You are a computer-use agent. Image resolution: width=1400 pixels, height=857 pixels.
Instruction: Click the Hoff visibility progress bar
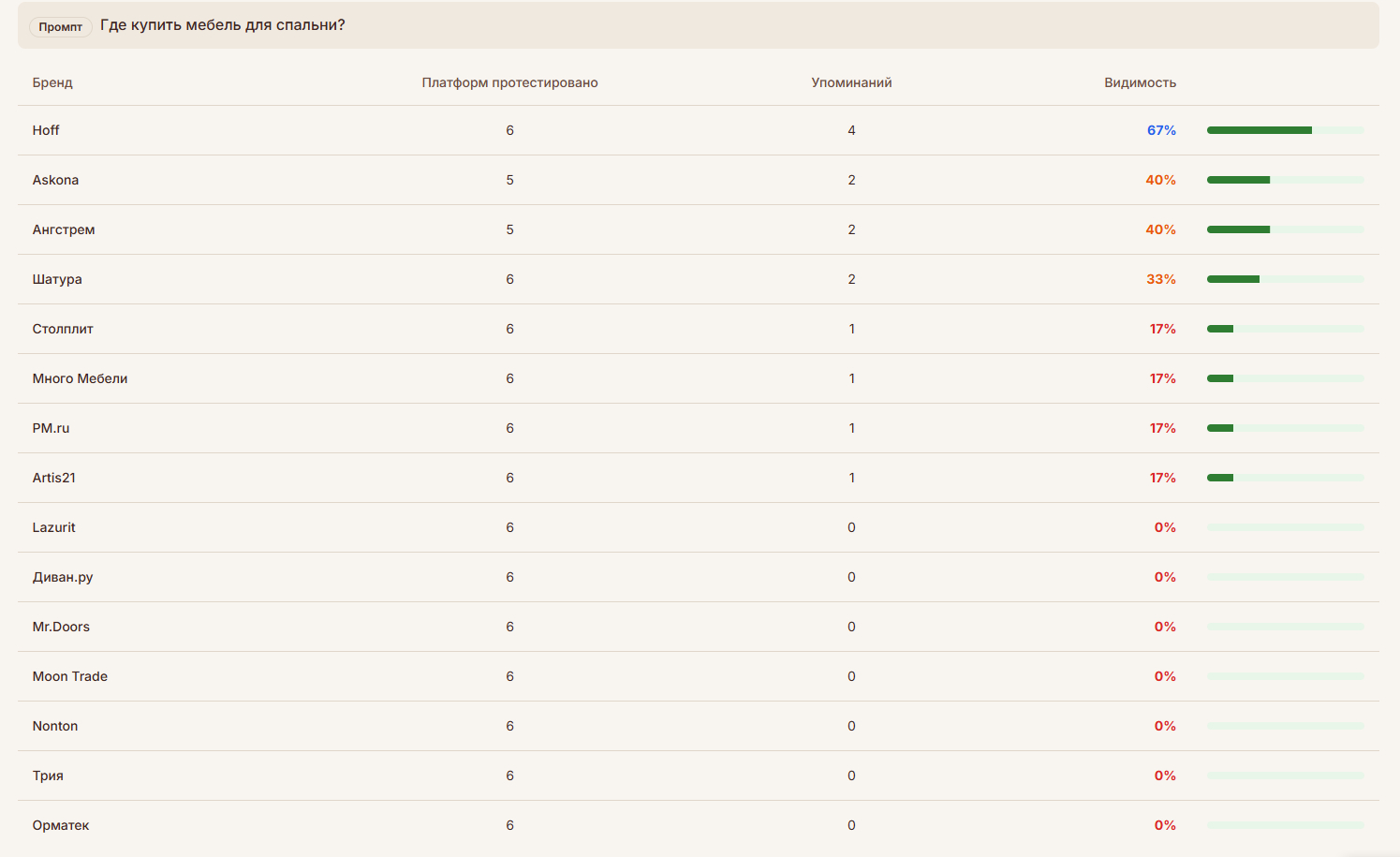tap(1285, 130)
